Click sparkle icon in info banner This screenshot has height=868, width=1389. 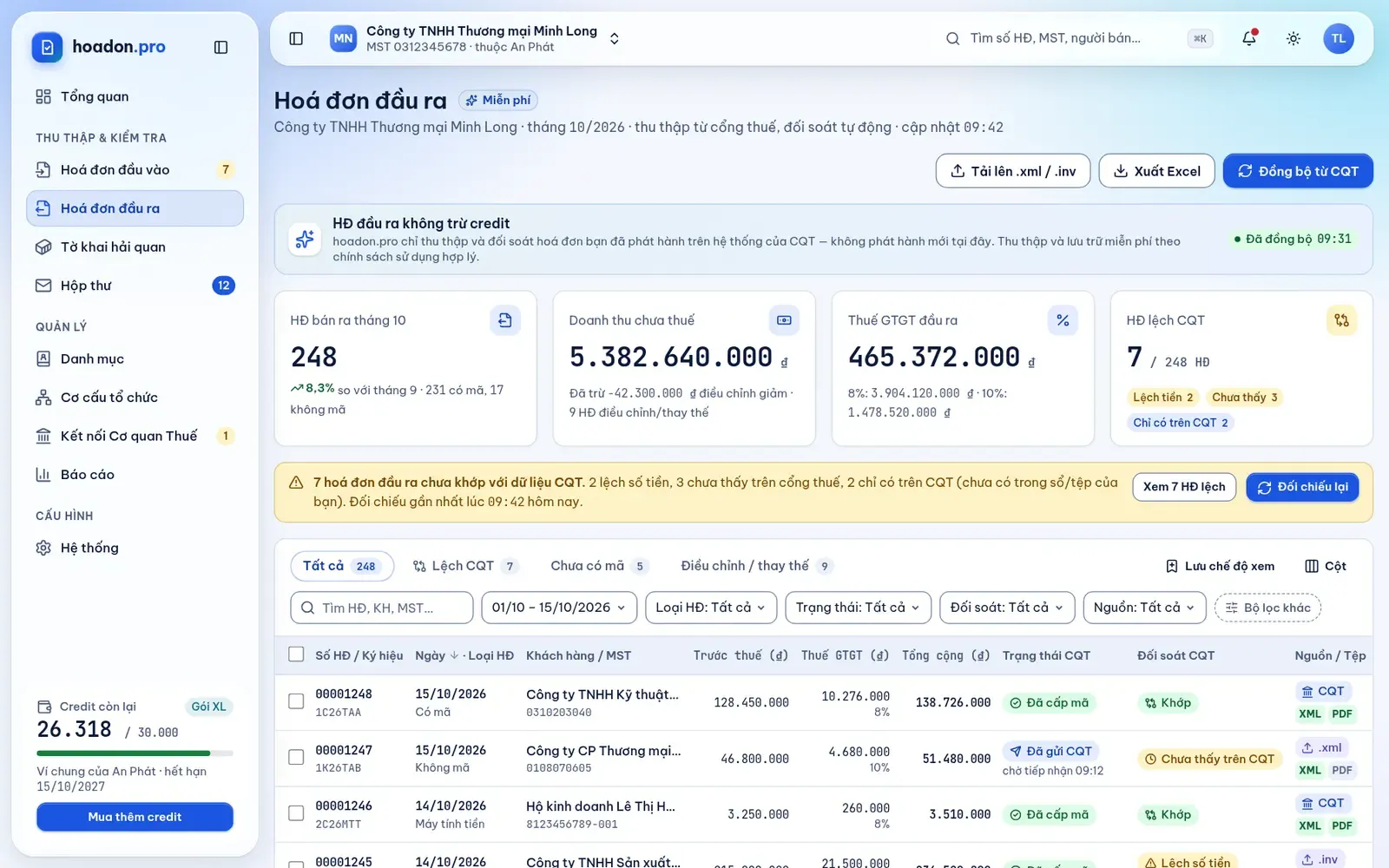(305, 239)
